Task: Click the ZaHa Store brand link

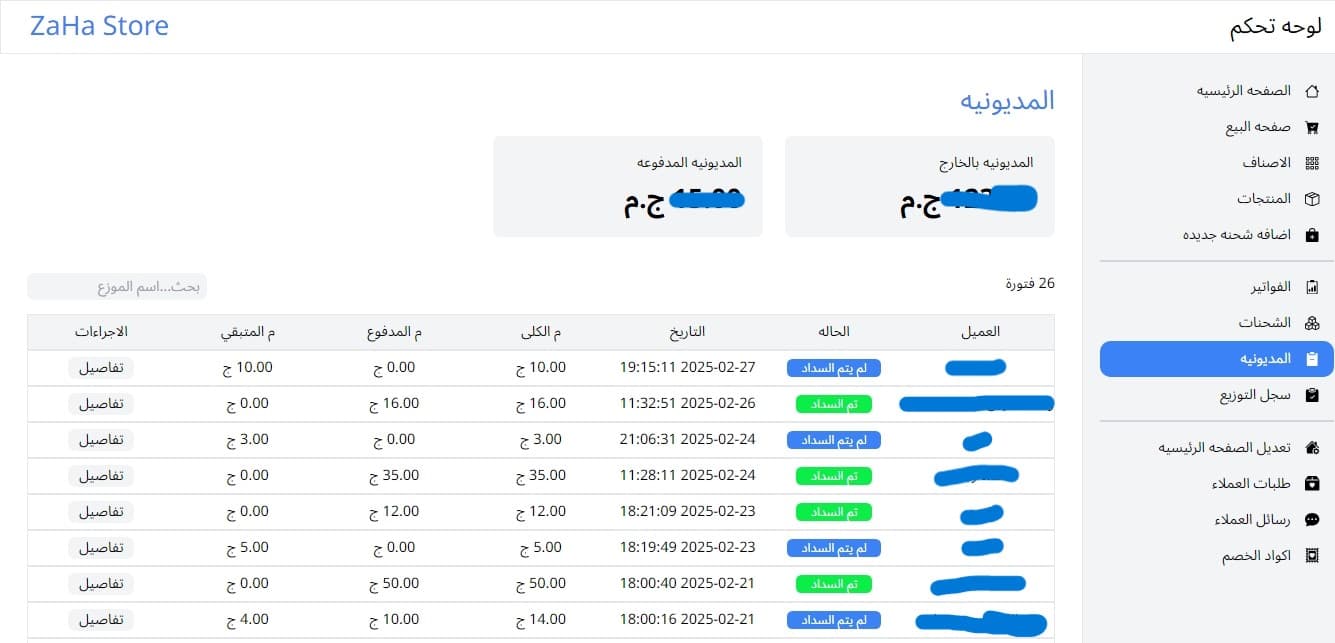Action: click(x=99, y=26)
